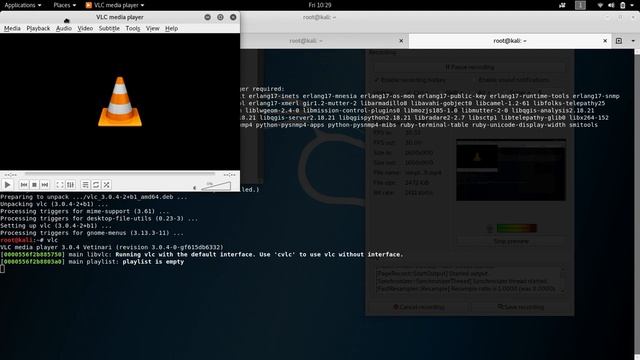Open a new terminal tab with plus icon
This screenshot has width=640, height=360.
[619, 40]
